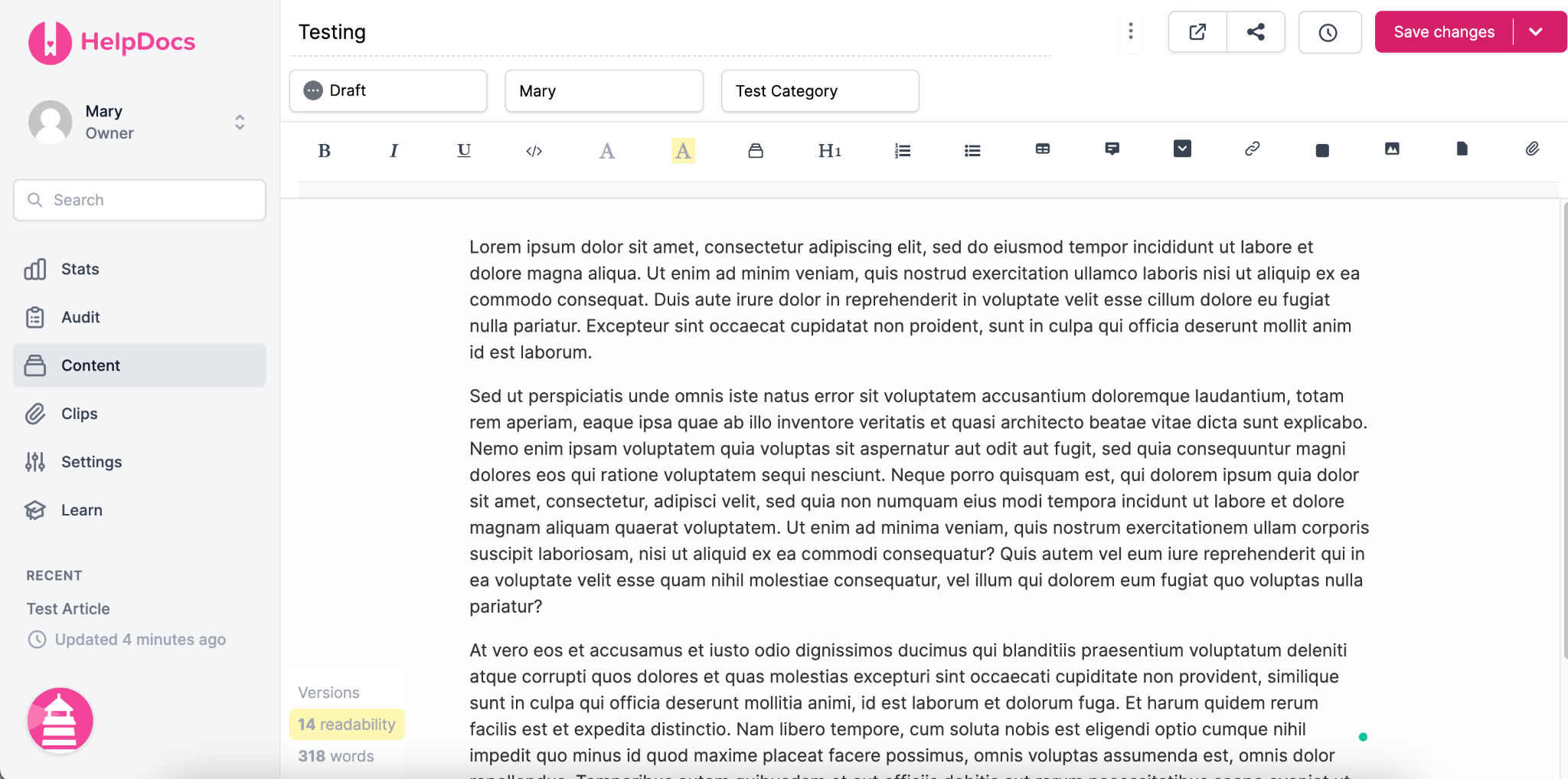Click the Save changes button
The image size is (1568, 779).
click(x=1444, y=31)
